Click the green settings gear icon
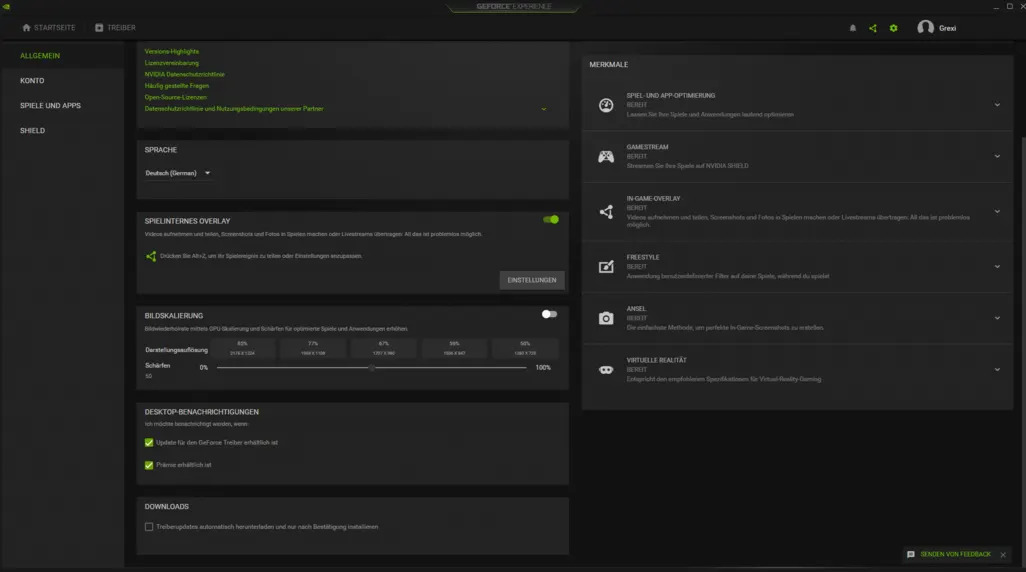The height and width of the screenshot is (572, 1026). pos(893,28)
